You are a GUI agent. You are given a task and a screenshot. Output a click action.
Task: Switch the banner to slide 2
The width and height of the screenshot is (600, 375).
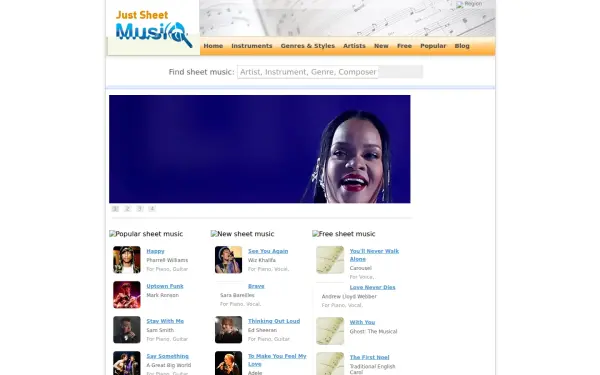click(x=127, y=209)
